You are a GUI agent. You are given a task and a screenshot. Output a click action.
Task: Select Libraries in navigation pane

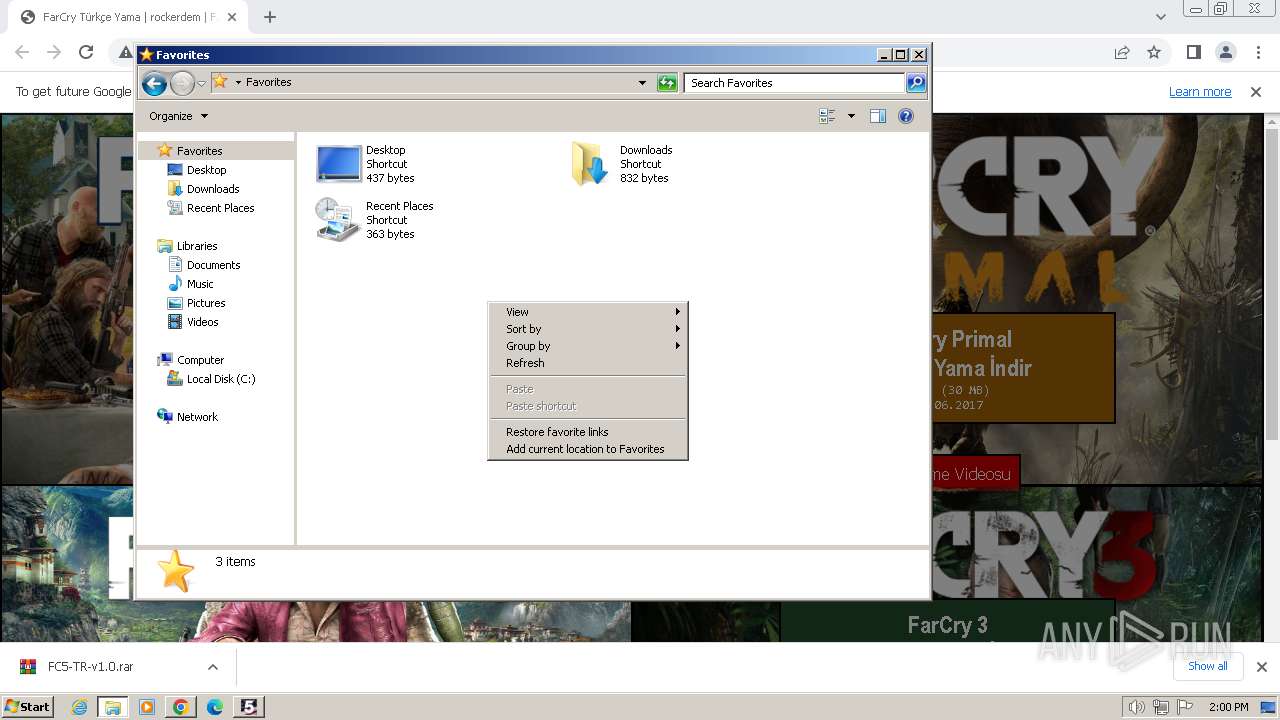tap(197, 246)
